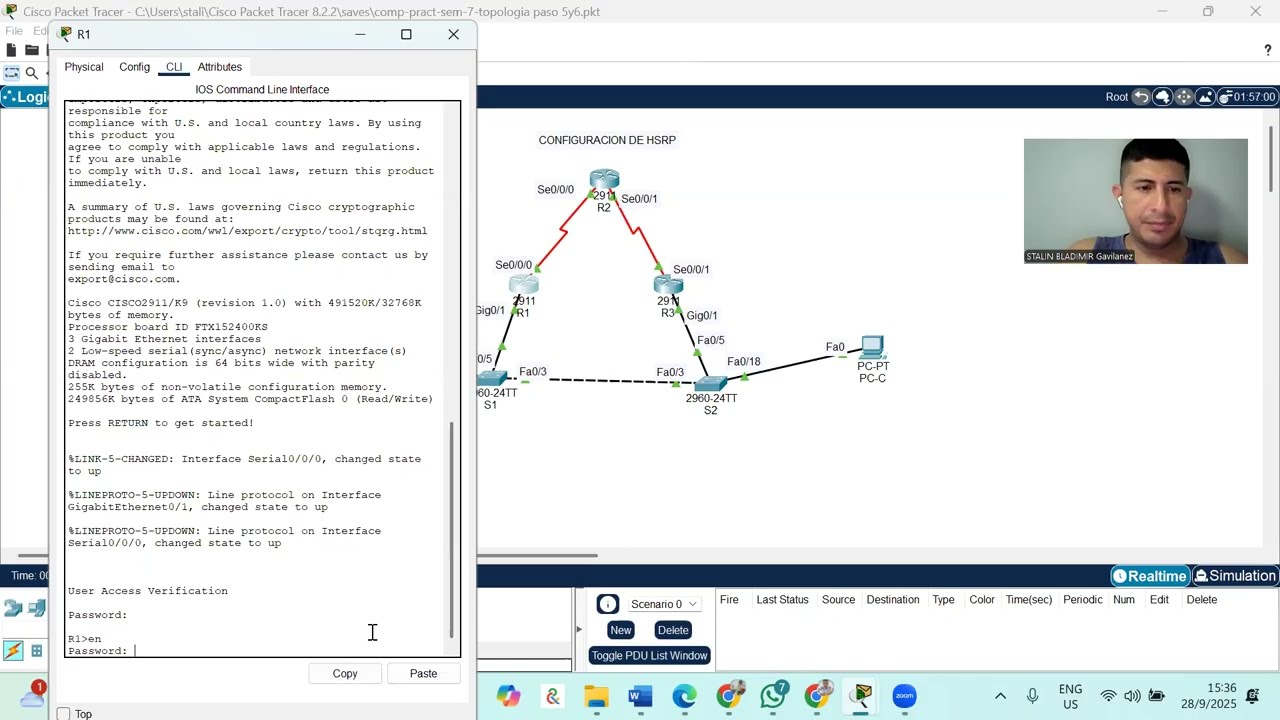Open Copilot from the taskbar
The image size is (1280, 720).
pyautogui.click(x=508, y=696)
